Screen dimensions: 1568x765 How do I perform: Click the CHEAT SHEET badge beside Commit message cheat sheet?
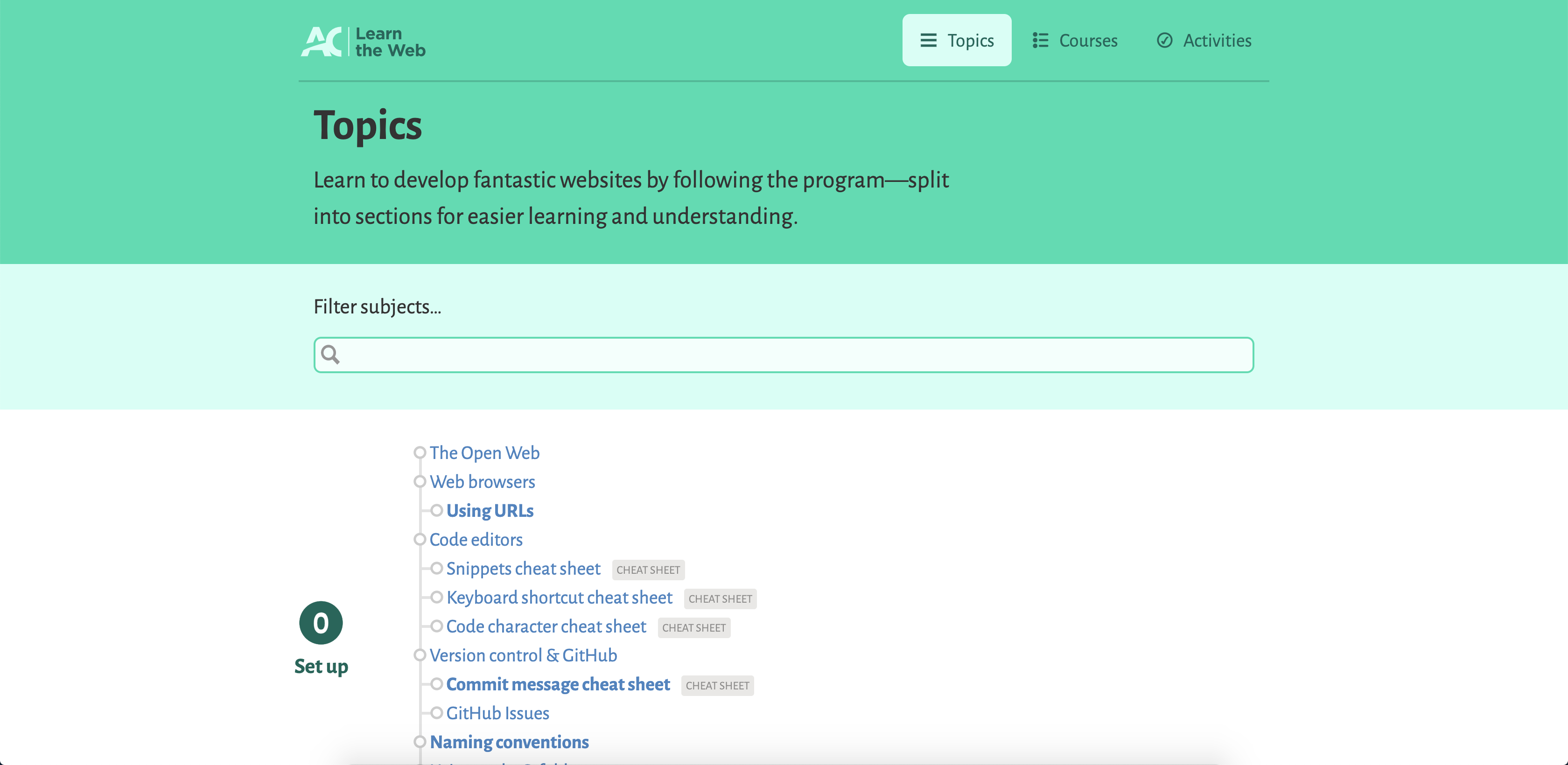[x=718, y=686]
